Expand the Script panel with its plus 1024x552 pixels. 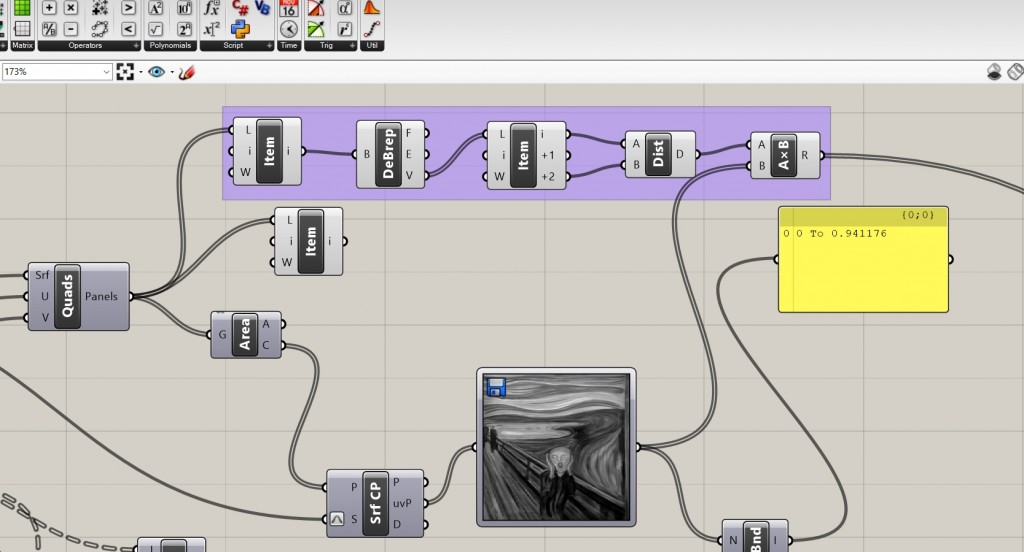(x=269, y=46)
